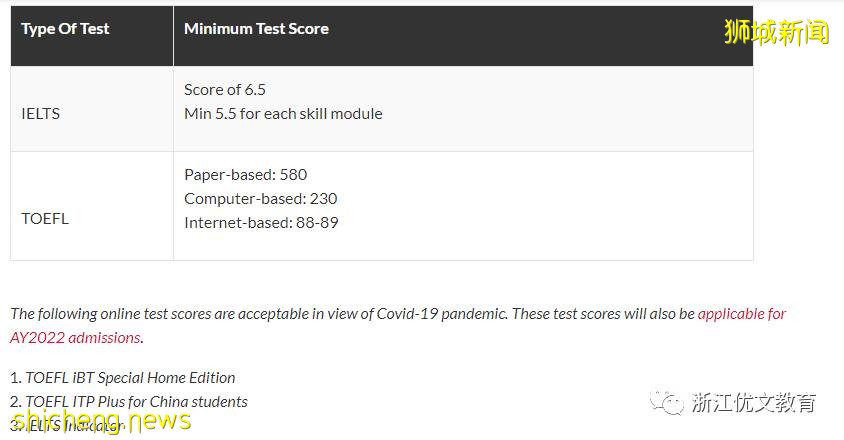
Task: Click the "Paper-based: 580" line
Action: coord(245,175)
